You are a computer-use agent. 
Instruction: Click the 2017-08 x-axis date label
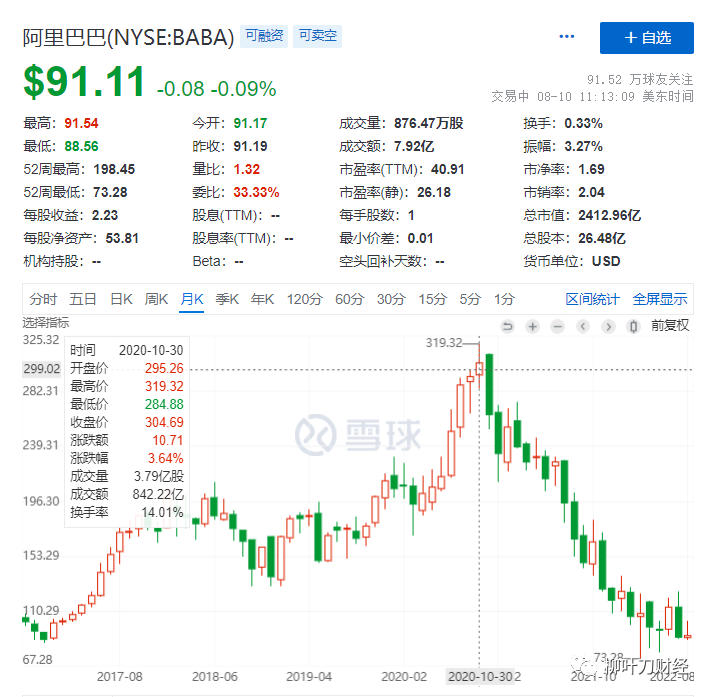(120, 677)
